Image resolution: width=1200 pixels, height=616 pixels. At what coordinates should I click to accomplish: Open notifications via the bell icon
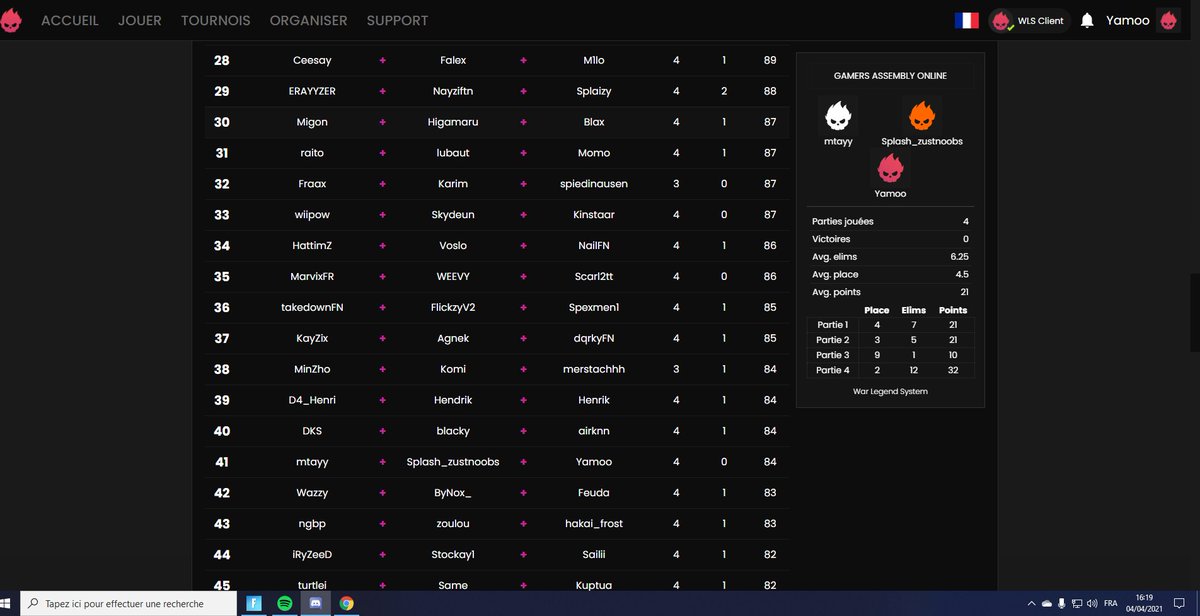point(1087,20)
